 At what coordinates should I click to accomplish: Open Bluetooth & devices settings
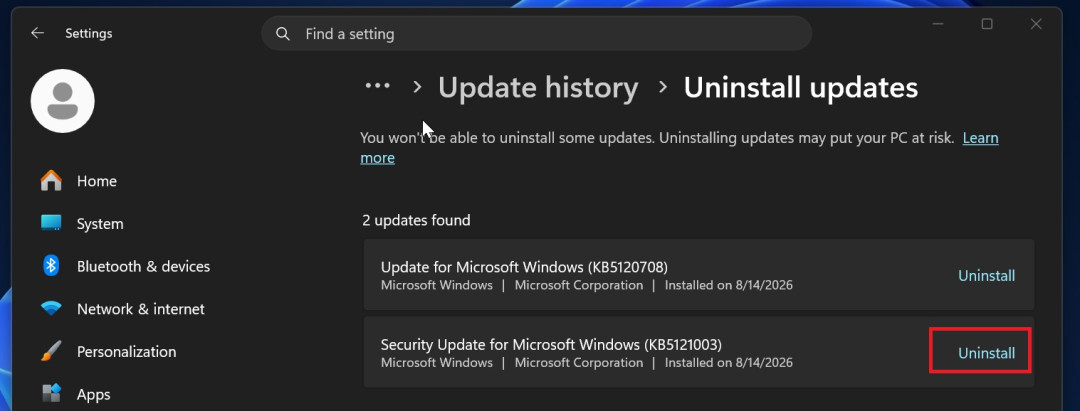coord(143,266)
